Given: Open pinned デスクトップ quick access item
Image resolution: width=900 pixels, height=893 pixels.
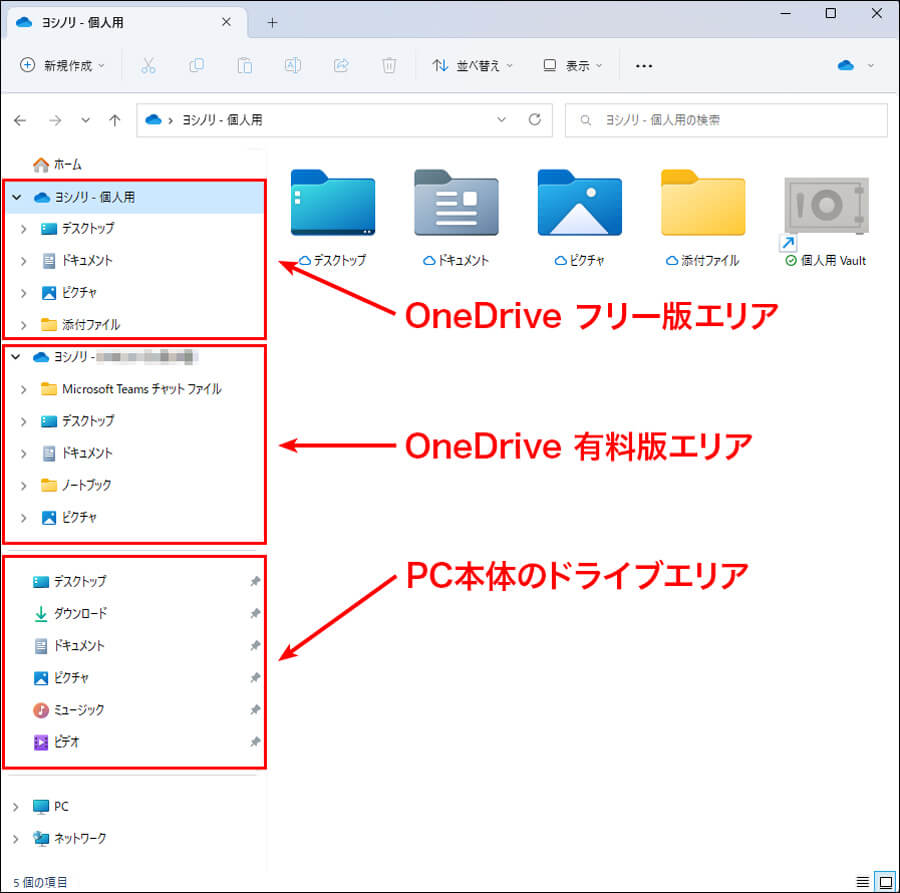Looking at the screenshot, I should pos(69,581).
